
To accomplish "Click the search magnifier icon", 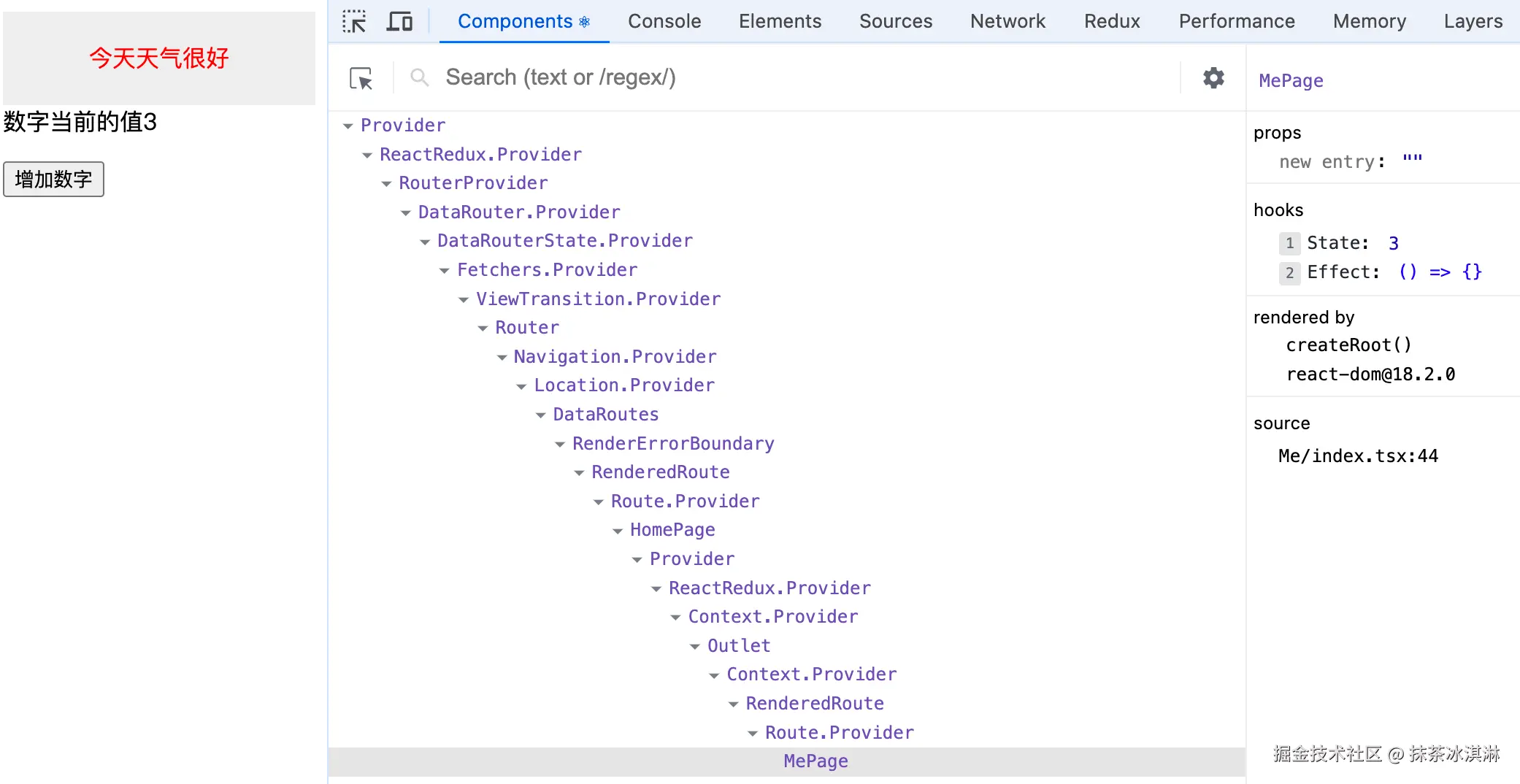I will pyautogui.click(x=419, y=77).
